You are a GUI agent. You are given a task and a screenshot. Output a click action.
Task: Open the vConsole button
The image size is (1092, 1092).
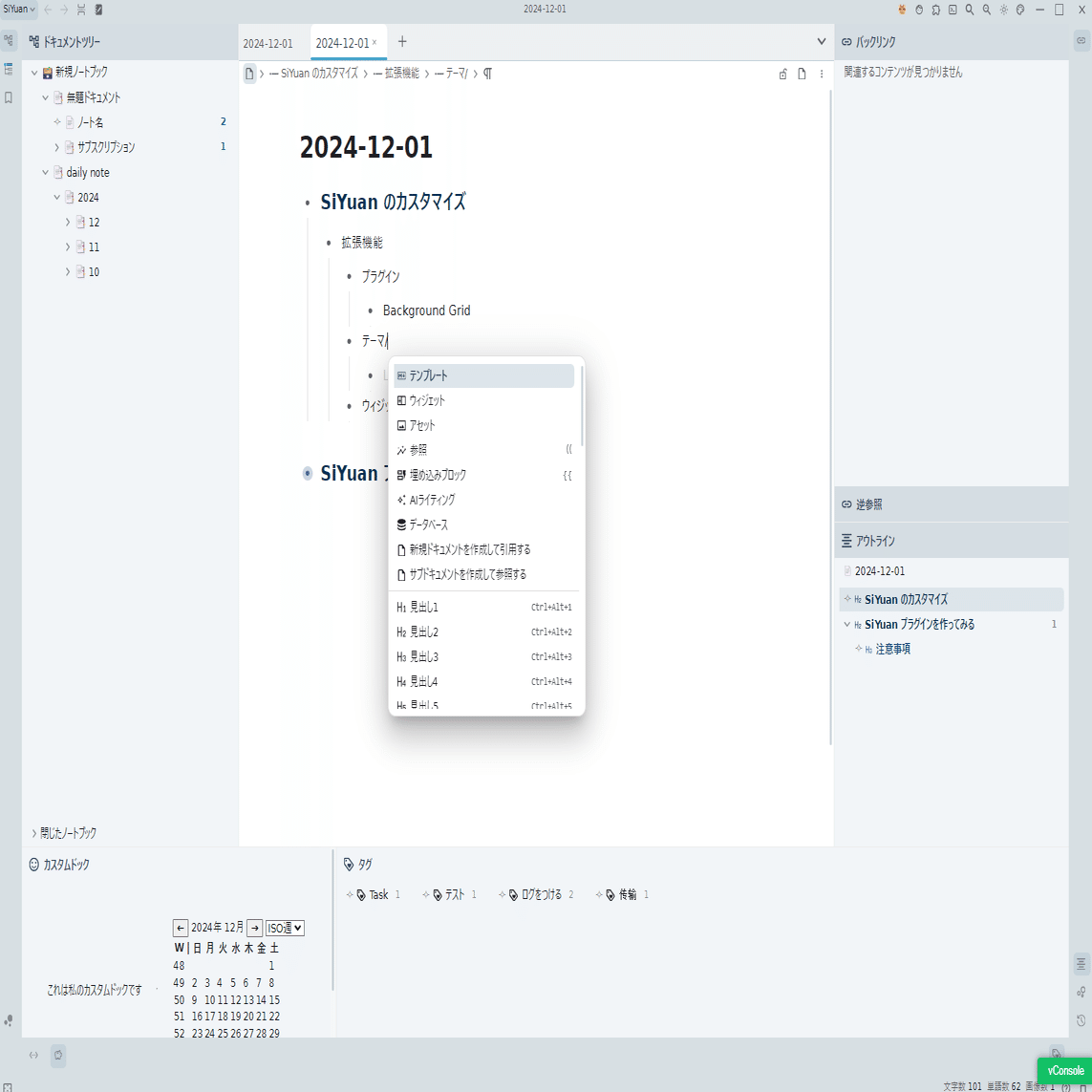[x=1064, y=1070]
